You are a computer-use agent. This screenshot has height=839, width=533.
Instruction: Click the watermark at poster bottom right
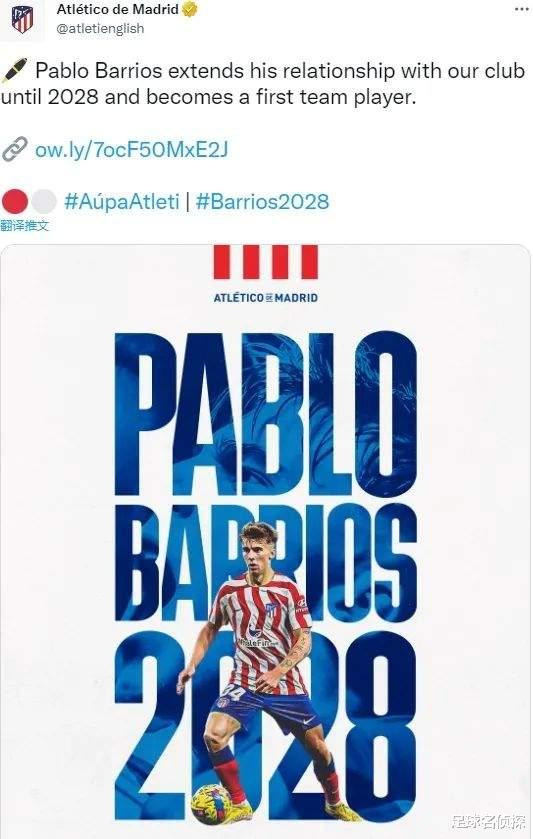[488, 823]
